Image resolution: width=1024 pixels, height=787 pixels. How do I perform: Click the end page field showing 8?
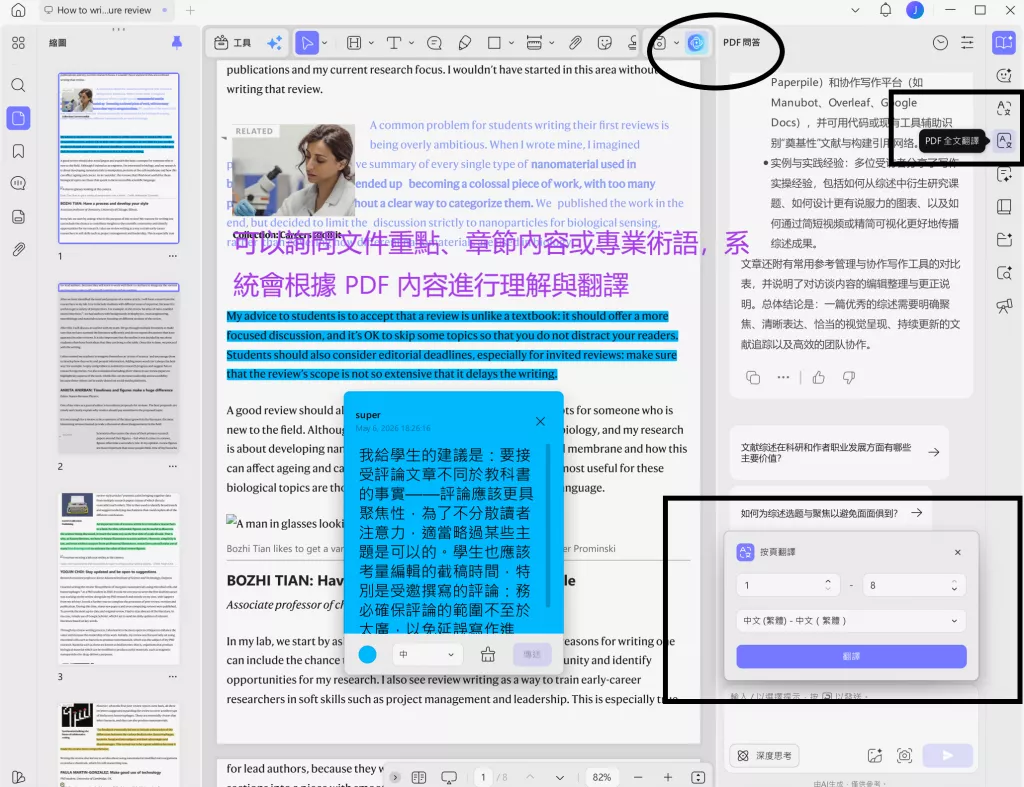[914, 585]
